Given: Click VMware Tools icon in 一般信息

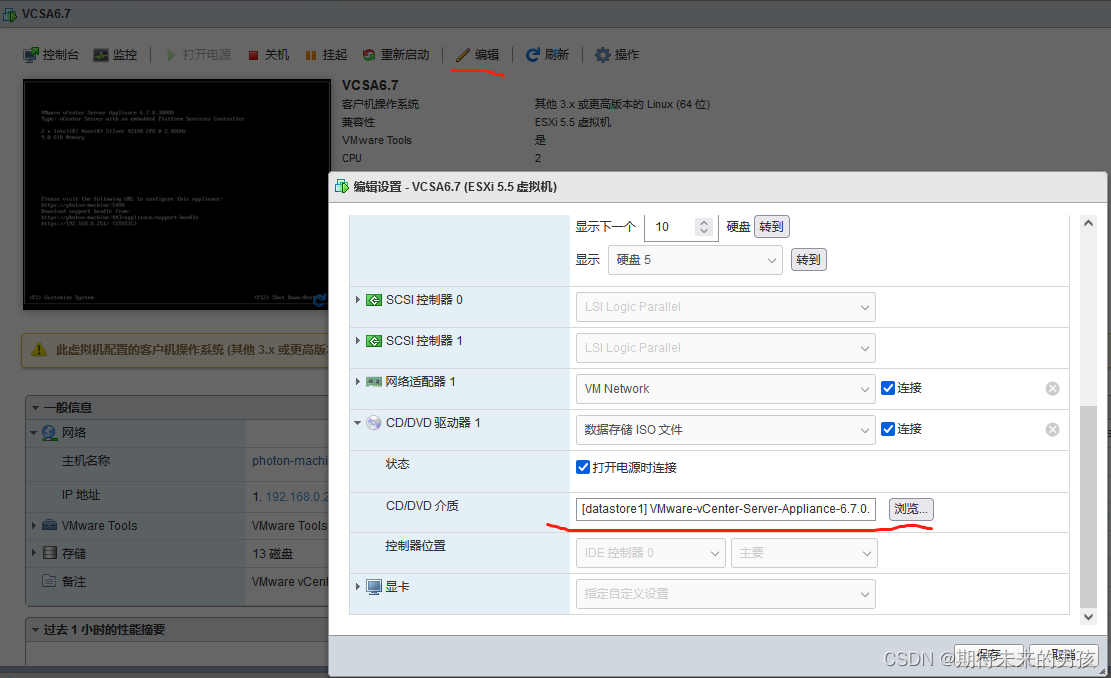Looking at the screenshot, I should pos(49,525).
